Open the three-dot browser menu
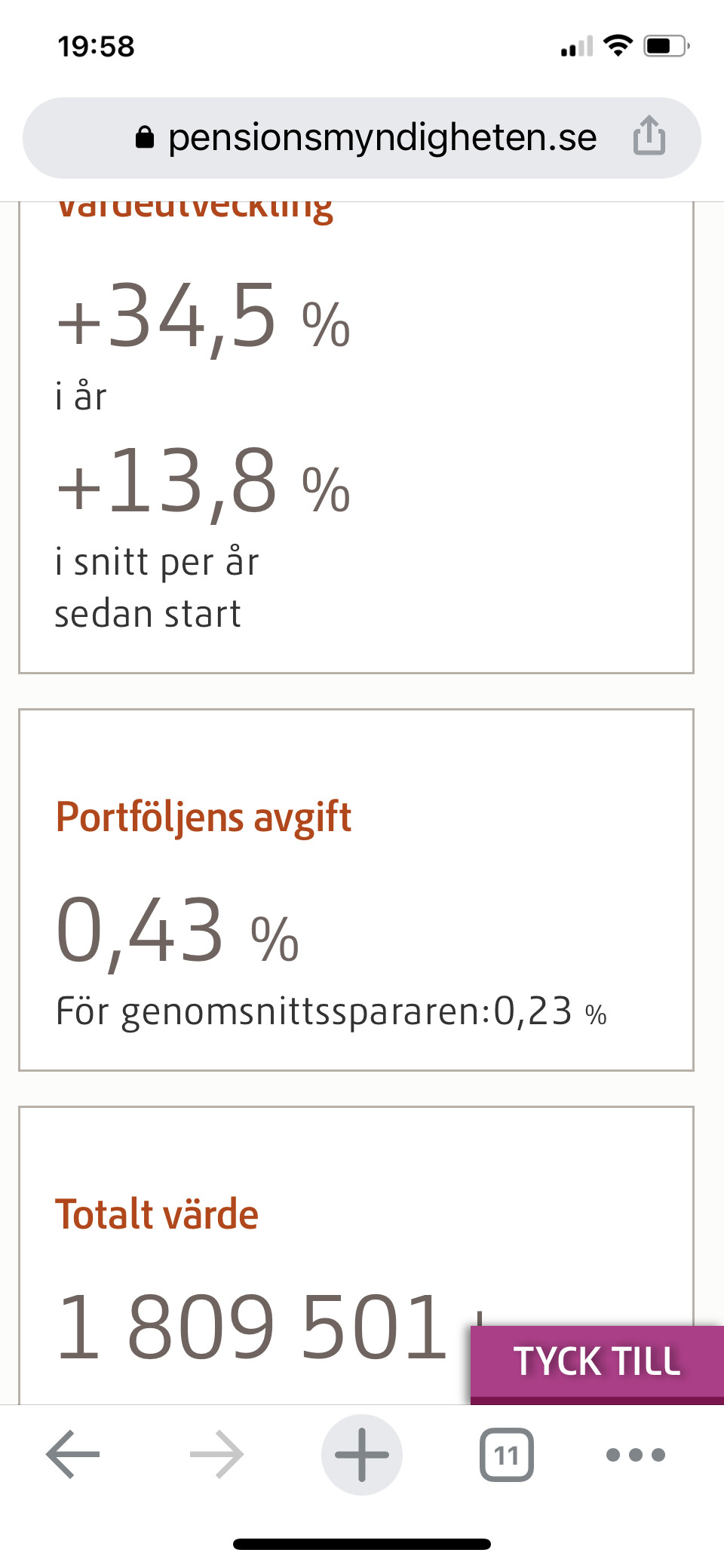This screenshot has height=1568, width=724. pyautogui.click(x=636, y=1454)
